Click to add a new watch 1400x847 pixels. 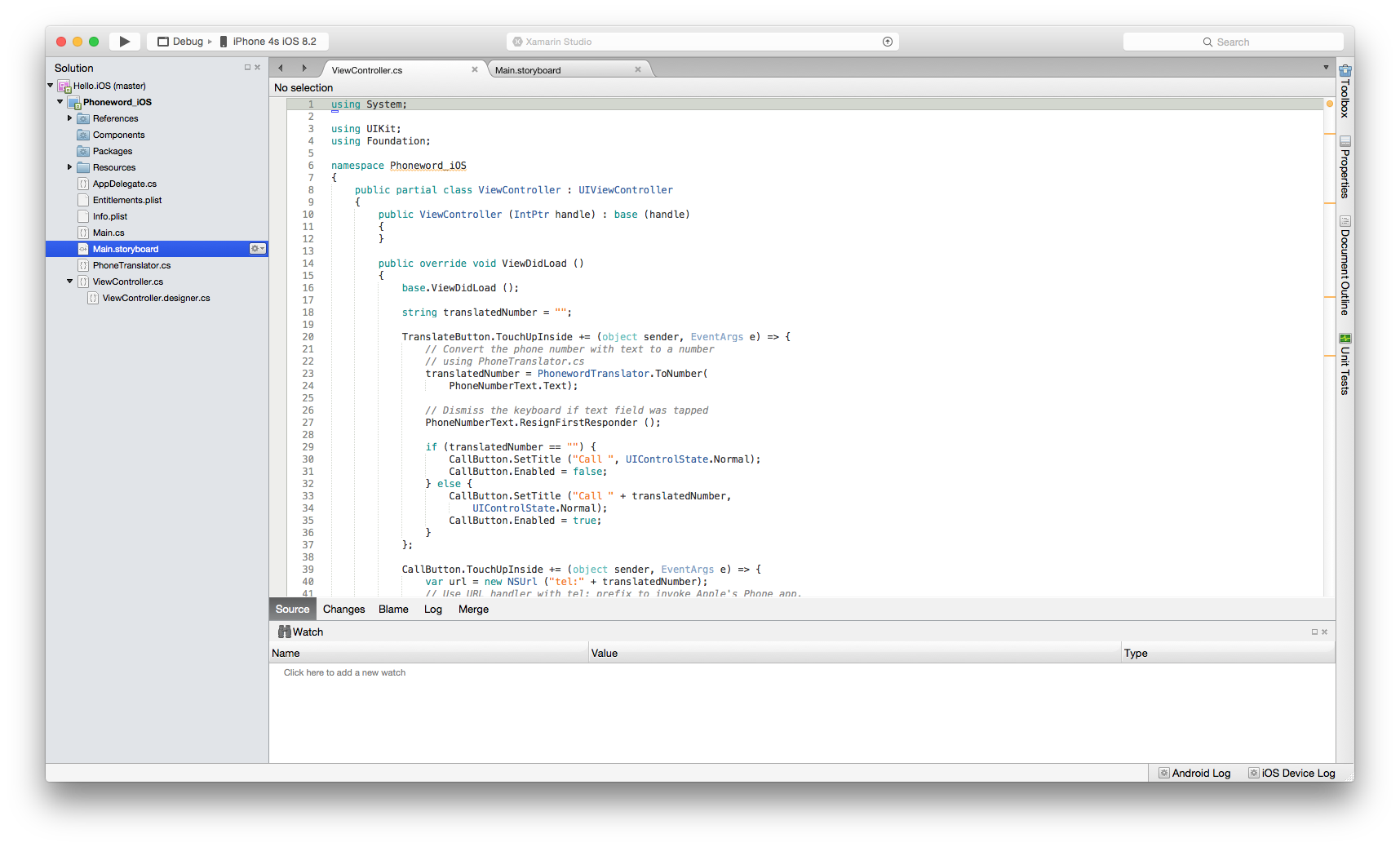[x=344, y=672]
